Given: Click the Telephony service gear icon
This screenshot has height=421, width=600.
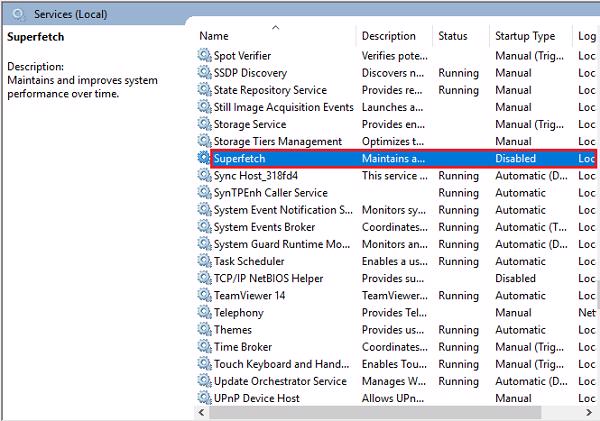Looking at the screenshot, I should [x=205, y=313].
